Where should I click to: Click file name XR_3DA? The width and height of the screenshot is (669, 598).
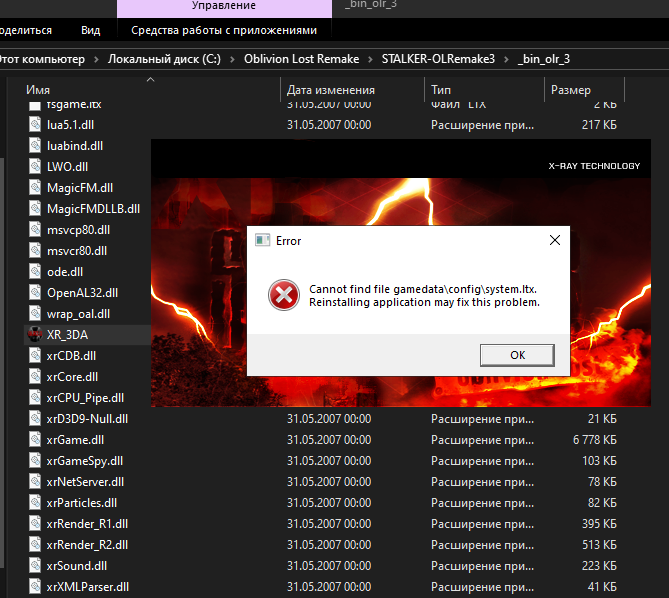click(67, 335)
